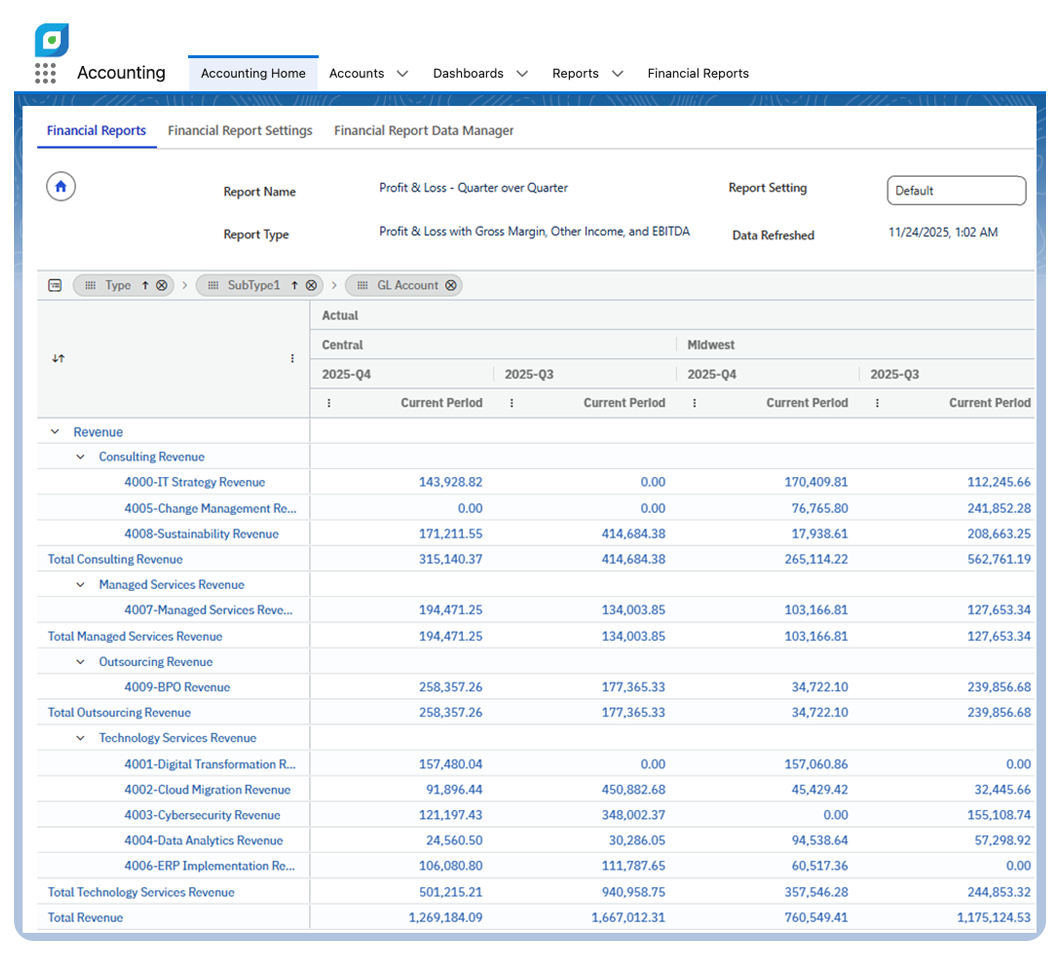This screenshot has width=1063, height=955.
Task: Click the App Launcher waffle icon
Action: point(45,73)
